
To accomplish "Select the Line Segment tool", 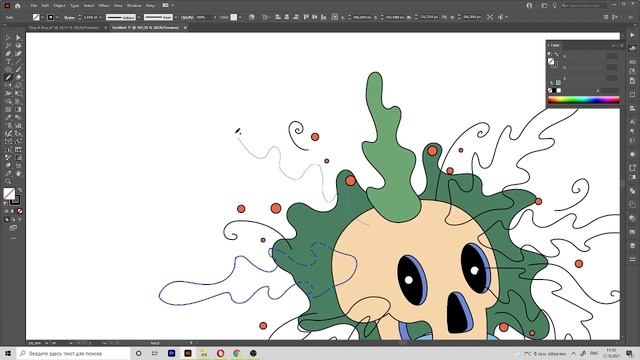I will pyautogui.click(x=18, y=62).
